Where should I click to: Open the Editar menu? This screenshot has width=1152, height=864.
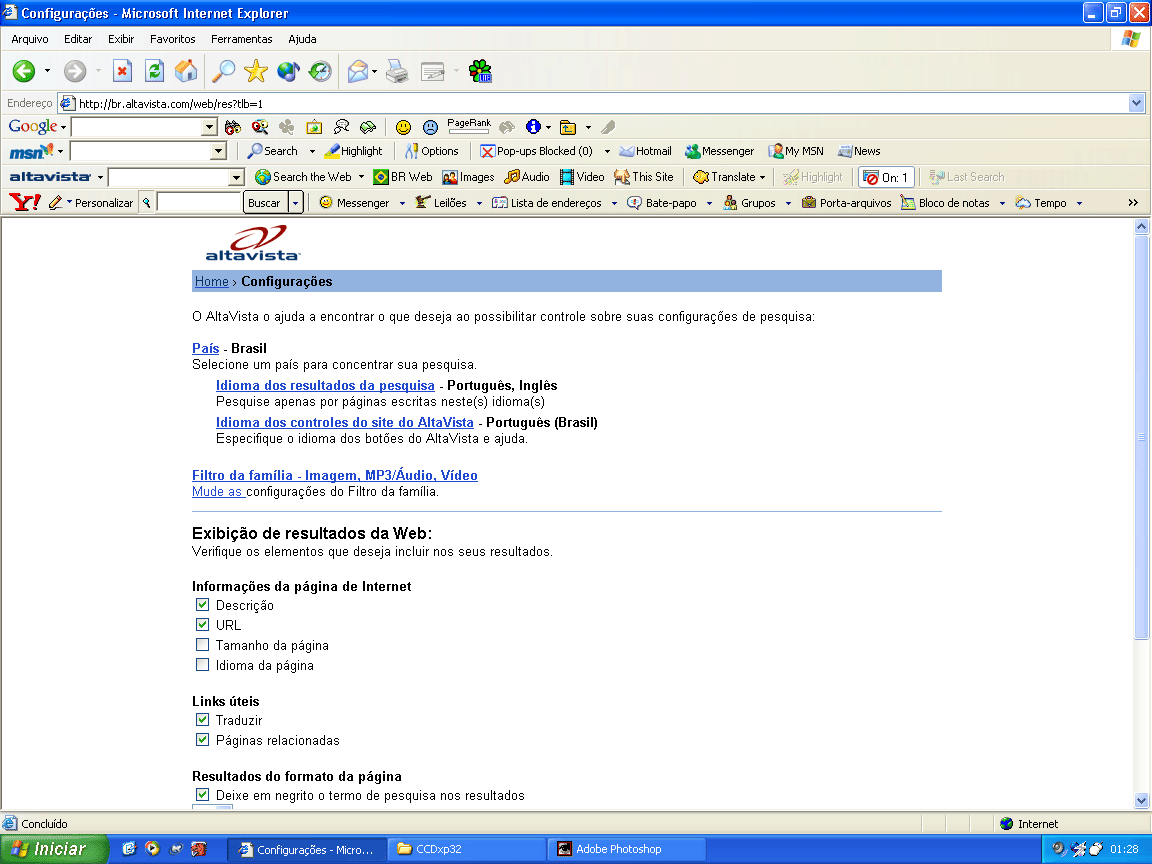tap(78, 39)
